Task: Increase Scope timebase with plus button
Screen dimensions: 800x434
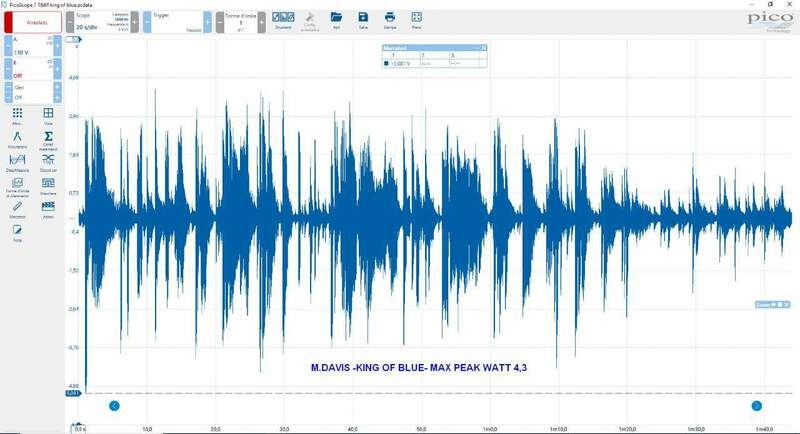Action: click(x=134, y=21)
